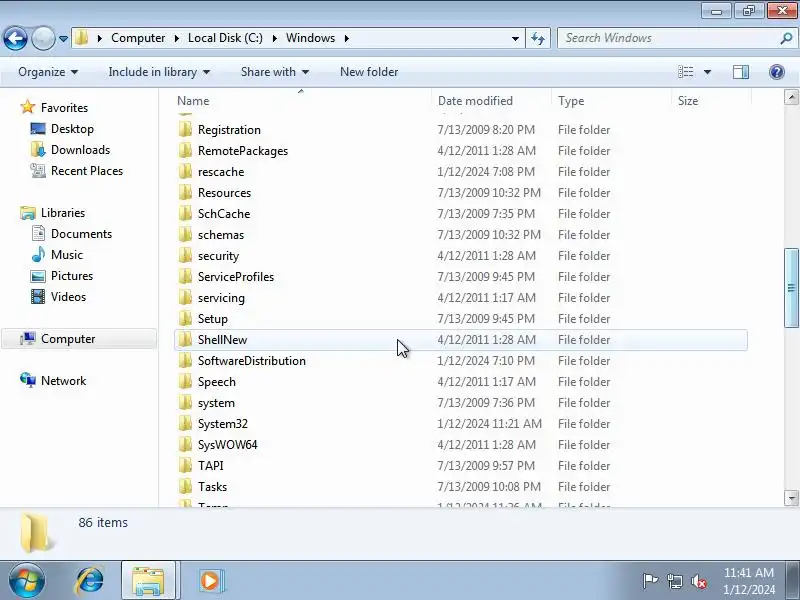Open the Share with menu
The image size is (800, 600).
tap(274, 72)
